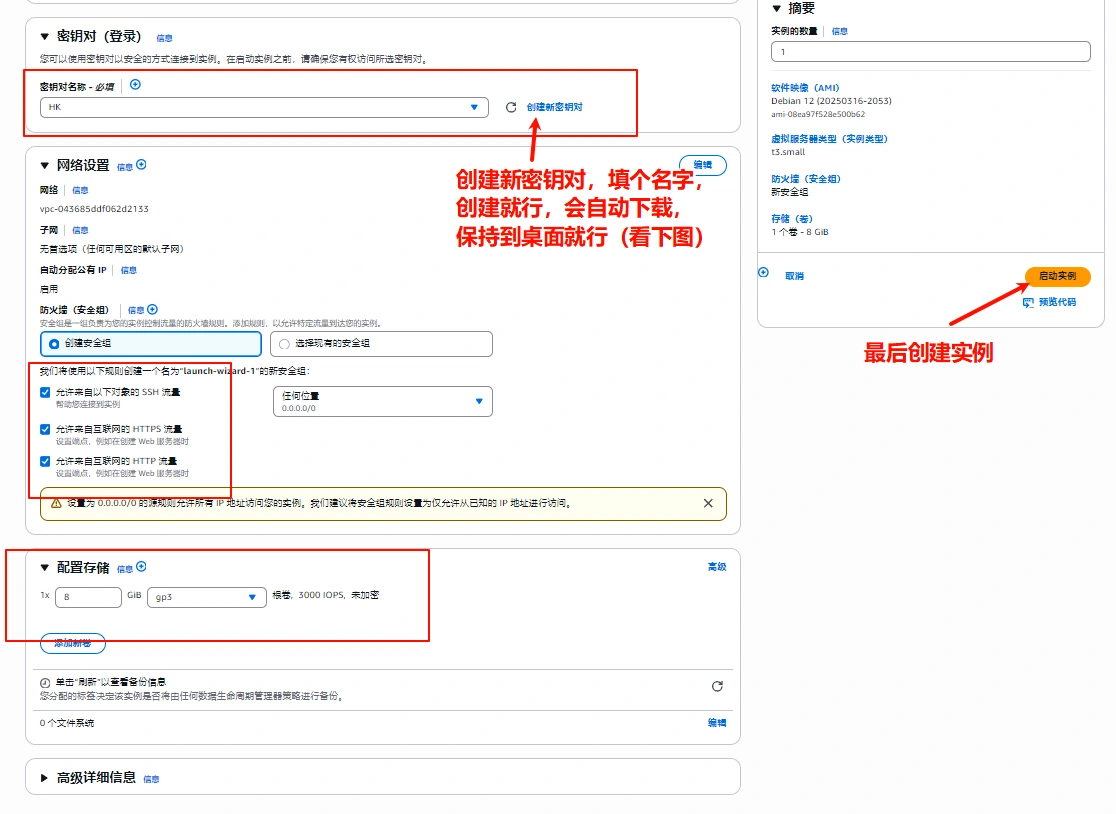Uncheck allow HTTPS traffic from internet
Viewport: 1116px width, 814px height.
tap(45, 429)
